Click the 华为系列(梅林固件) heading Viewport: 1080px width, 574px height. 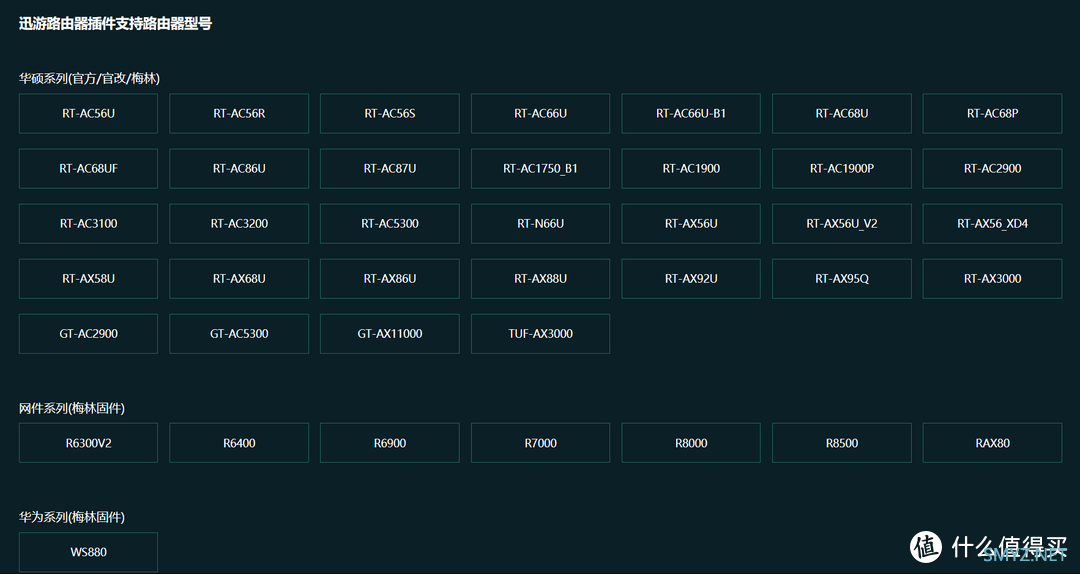[x=72, y=517]
